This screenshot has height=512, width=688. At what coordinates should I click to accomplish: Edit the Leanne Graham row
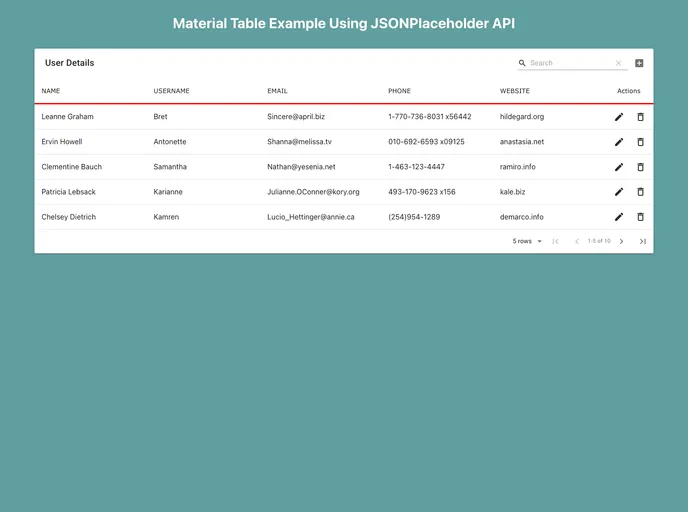[619, 117]
